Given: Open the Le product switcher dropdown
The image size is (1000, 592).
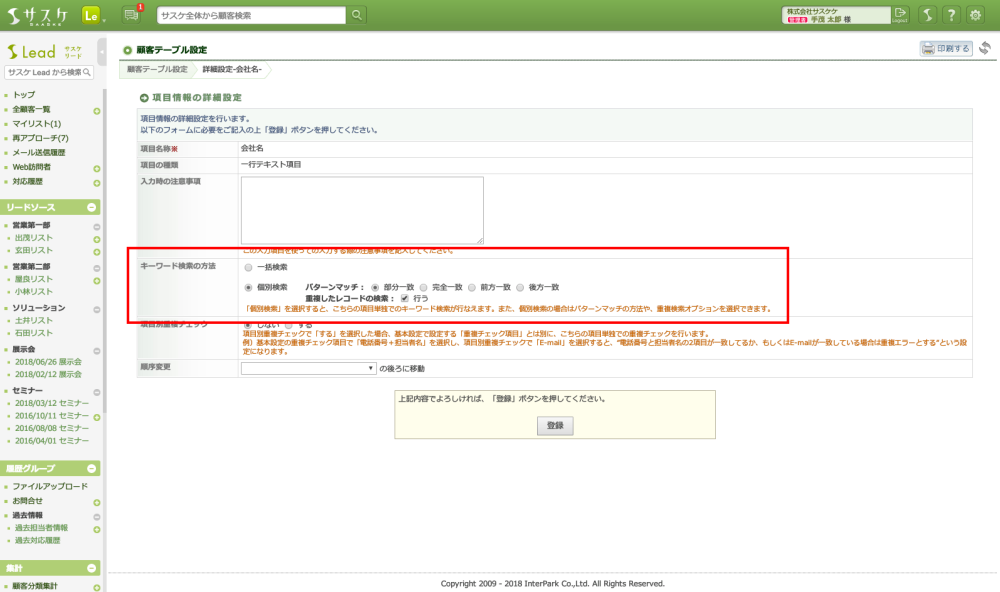Looking at the screenshot, I should click(89, 15).
